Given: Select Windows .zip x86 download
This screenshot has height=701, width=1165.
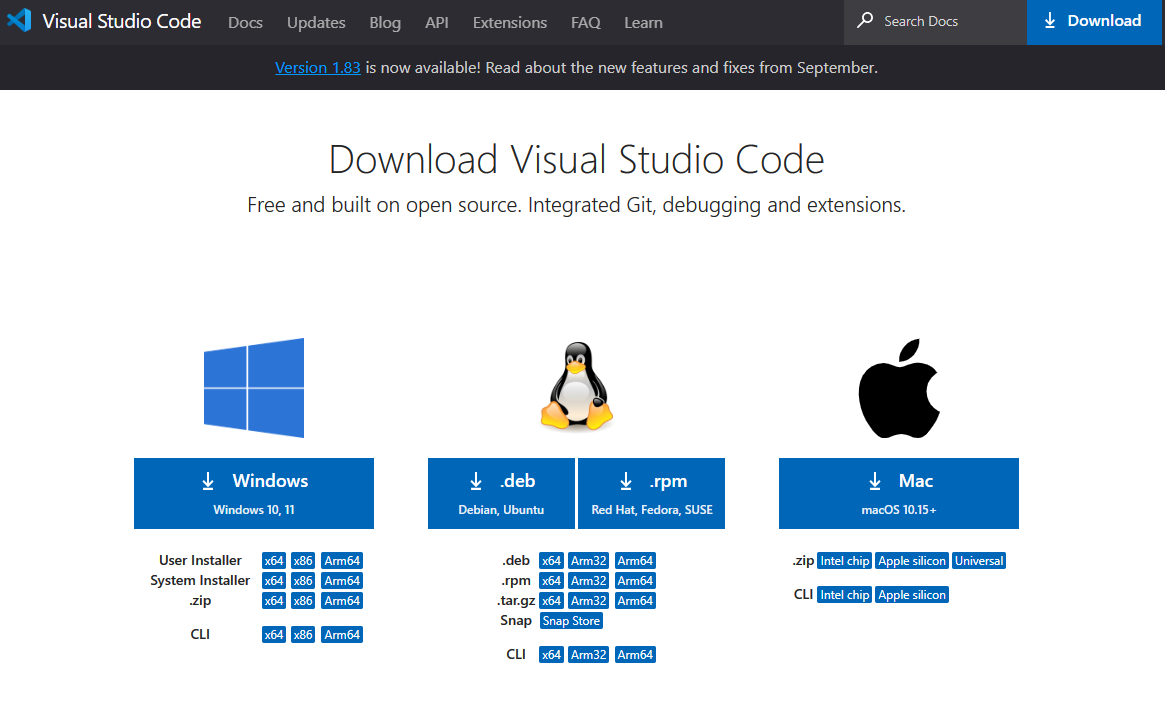Looking at the screenshot, I should click(x=302, y=601).
